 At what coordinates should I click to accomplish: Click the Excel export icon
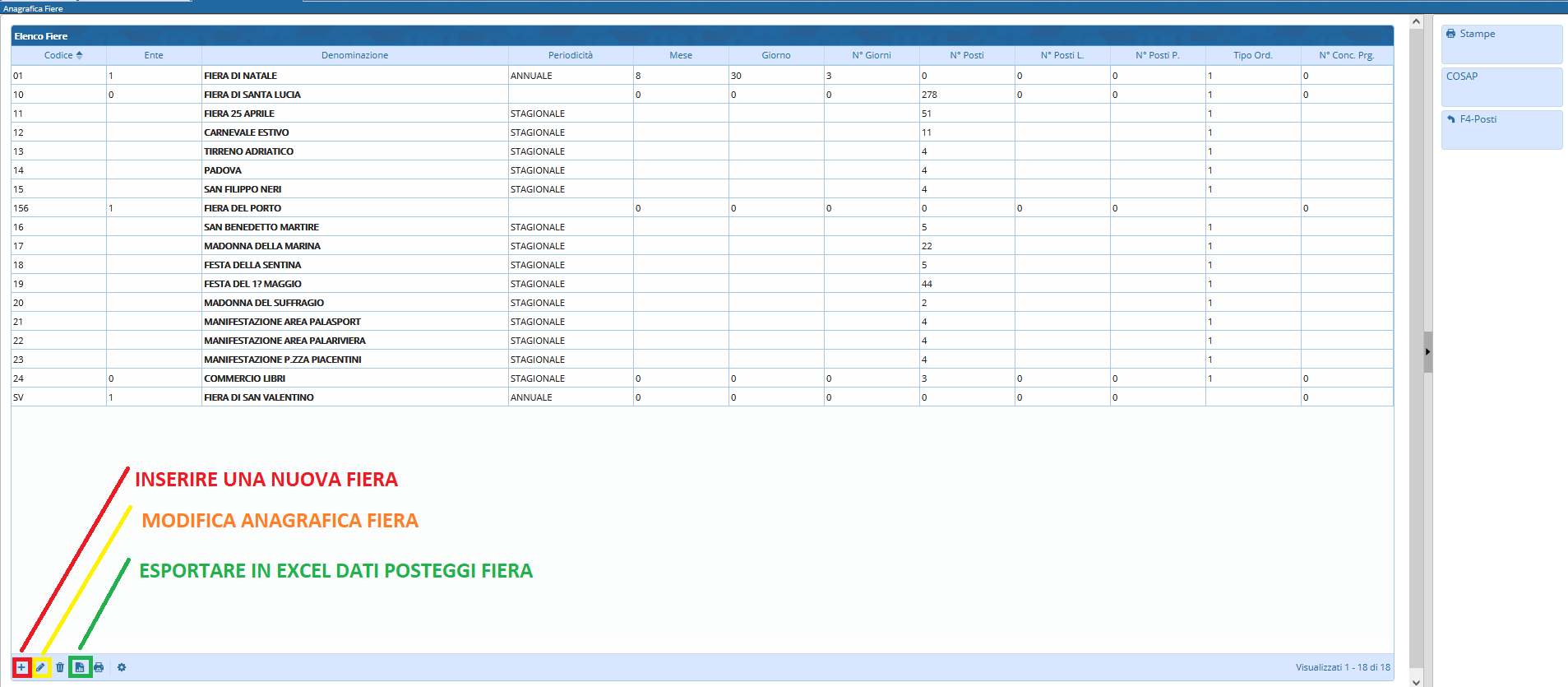pos(80,667)
